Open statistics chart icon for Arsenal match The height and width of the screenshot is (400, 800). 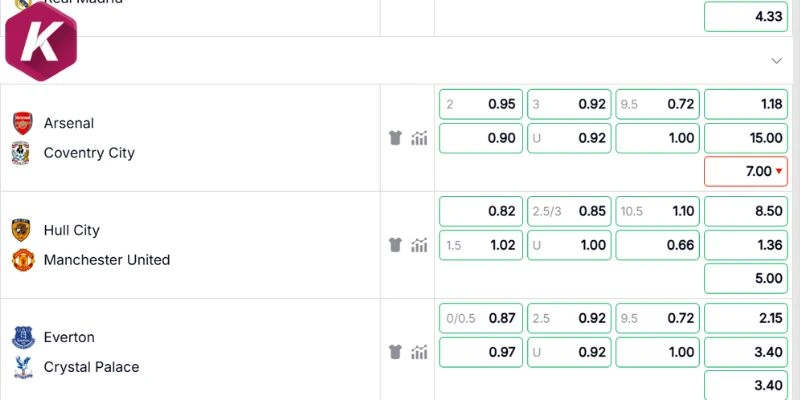419,138
